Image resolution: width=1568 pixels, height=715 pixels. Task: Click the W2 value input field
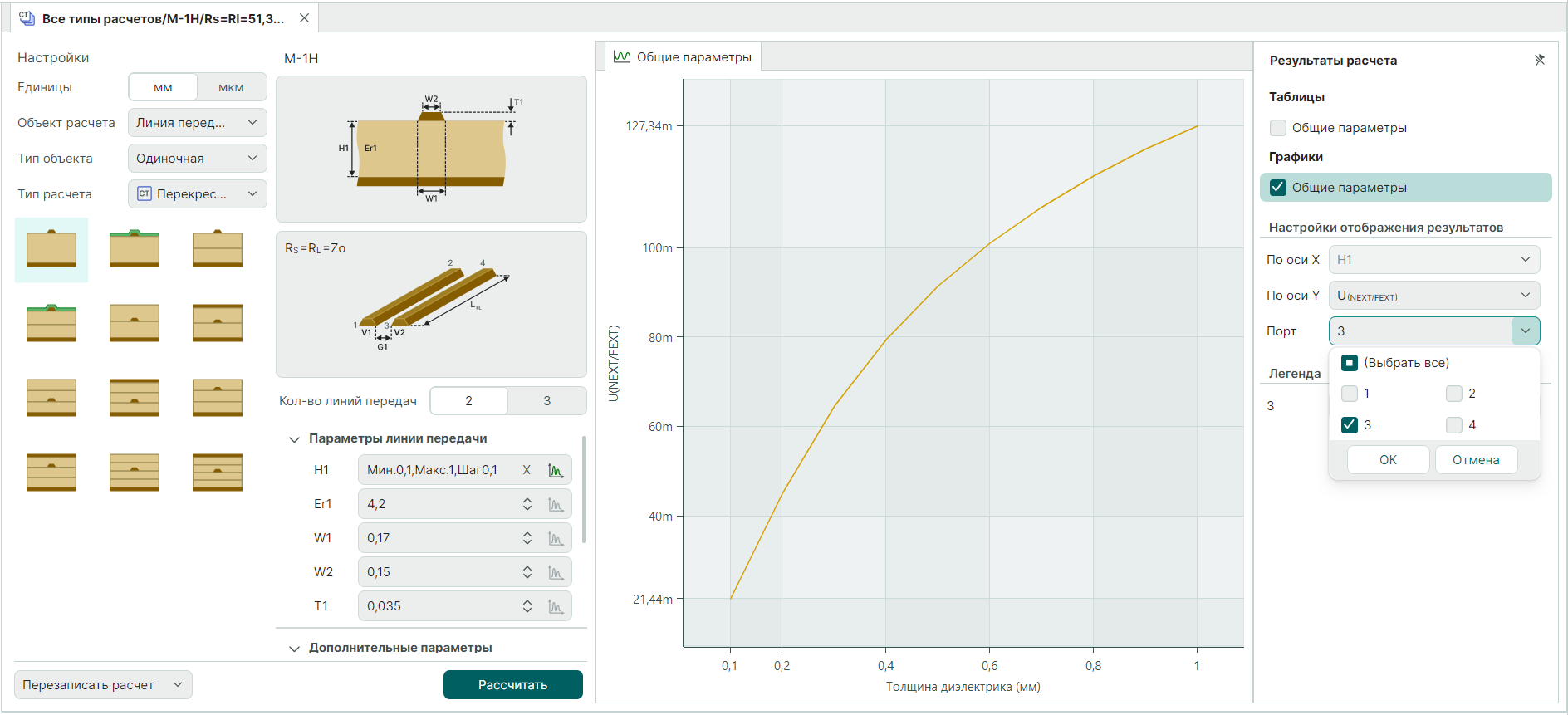click(440, 573)
